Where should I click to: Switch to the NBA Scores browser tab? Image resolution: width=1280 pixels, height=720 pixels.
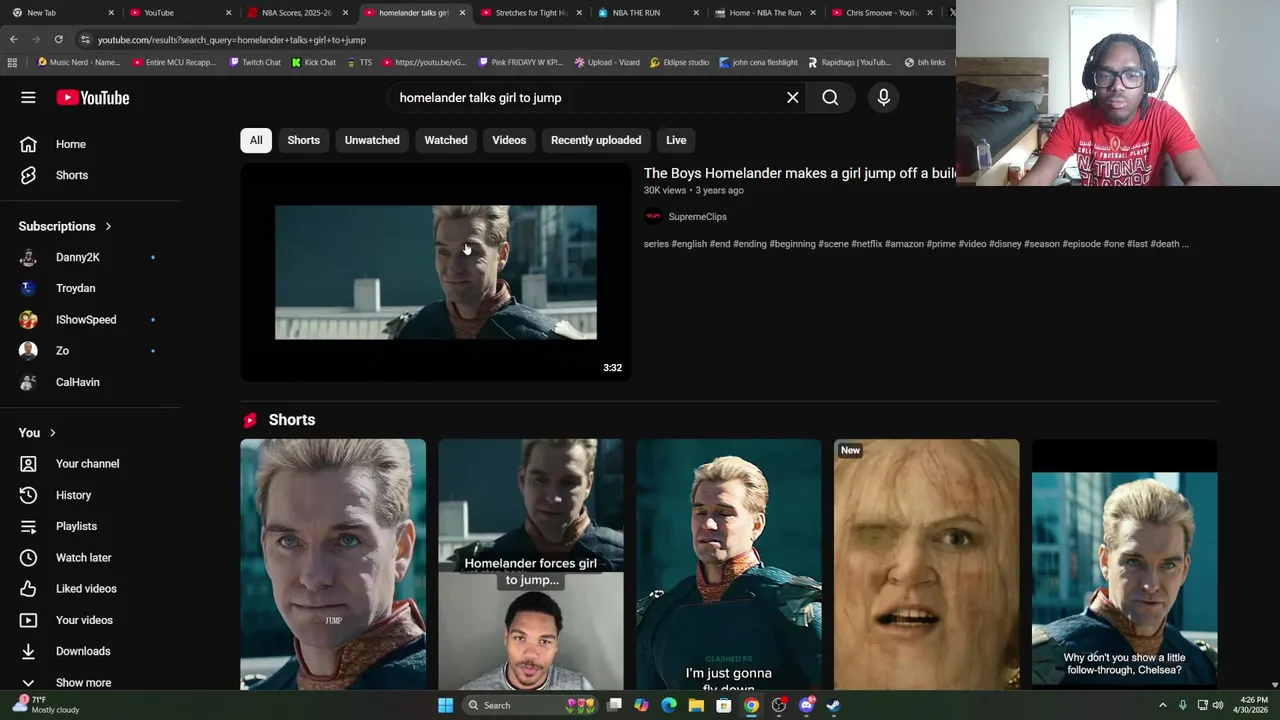coord(296,13)
